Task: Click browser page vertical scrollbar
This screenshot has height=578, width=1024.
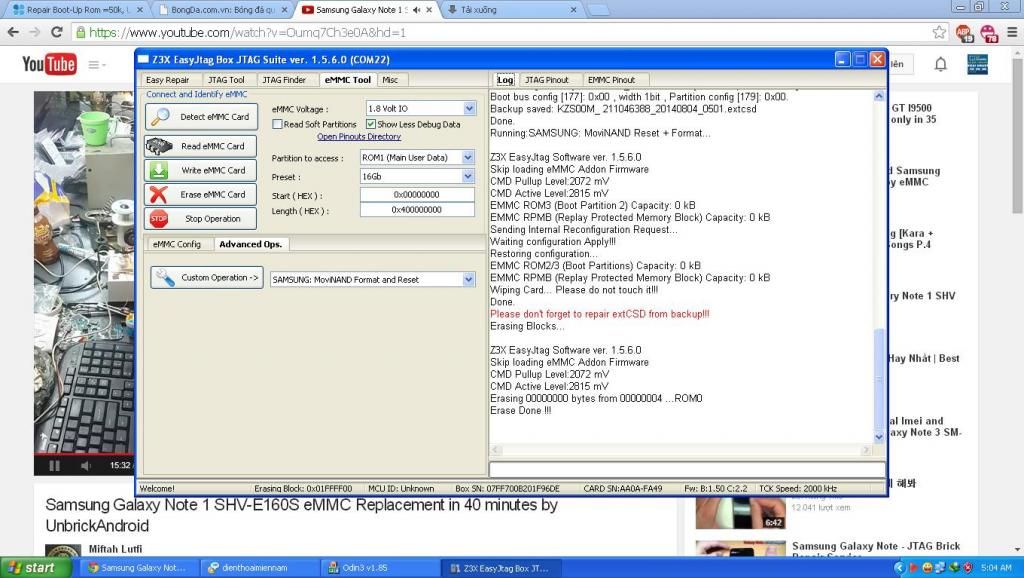Action: tap(1017, 134)
